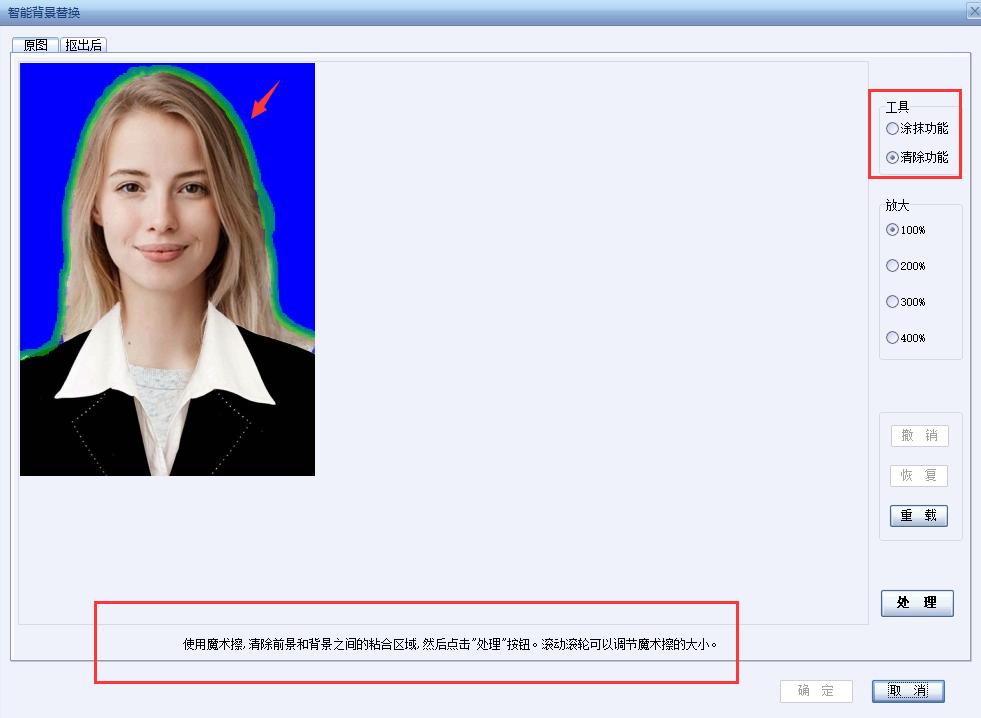The image size is (981, 718).
Task: Switch to the 原图 tab
Action: pos(35,44)
